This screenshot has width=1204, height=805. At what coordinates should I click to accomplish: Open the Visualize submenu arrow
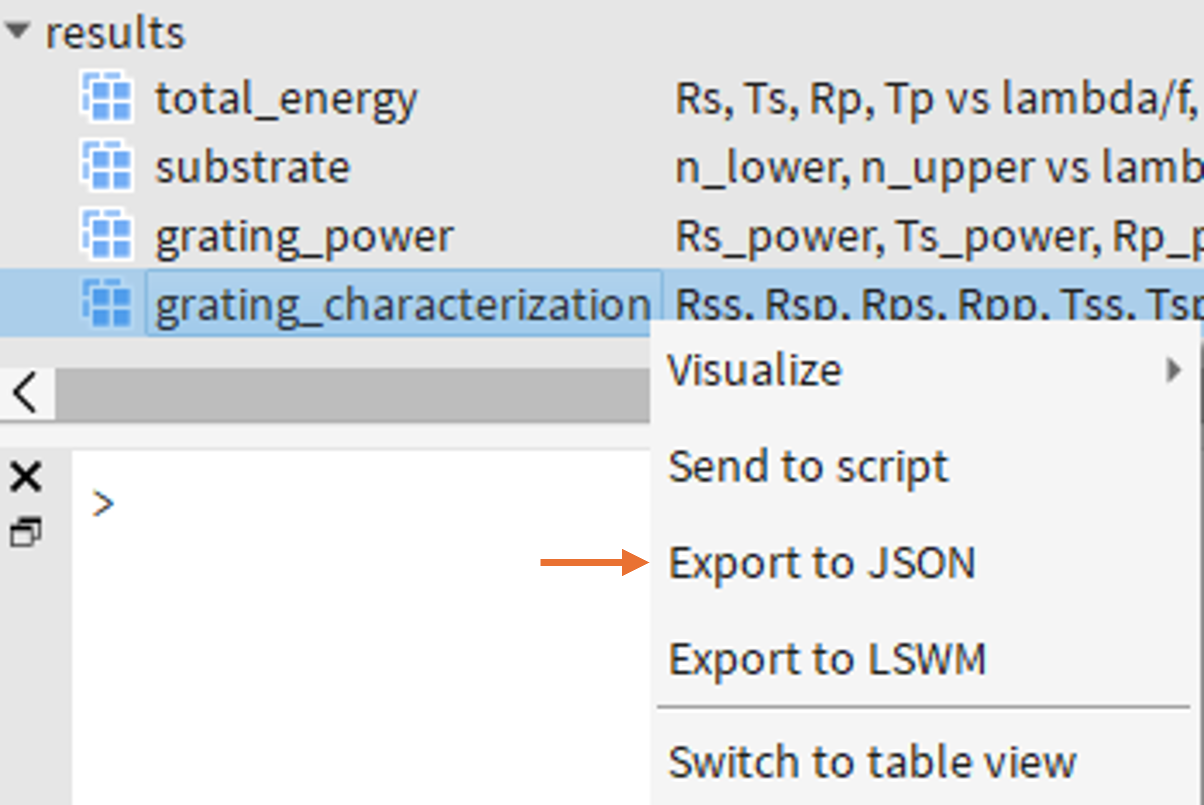[1173, 370]
